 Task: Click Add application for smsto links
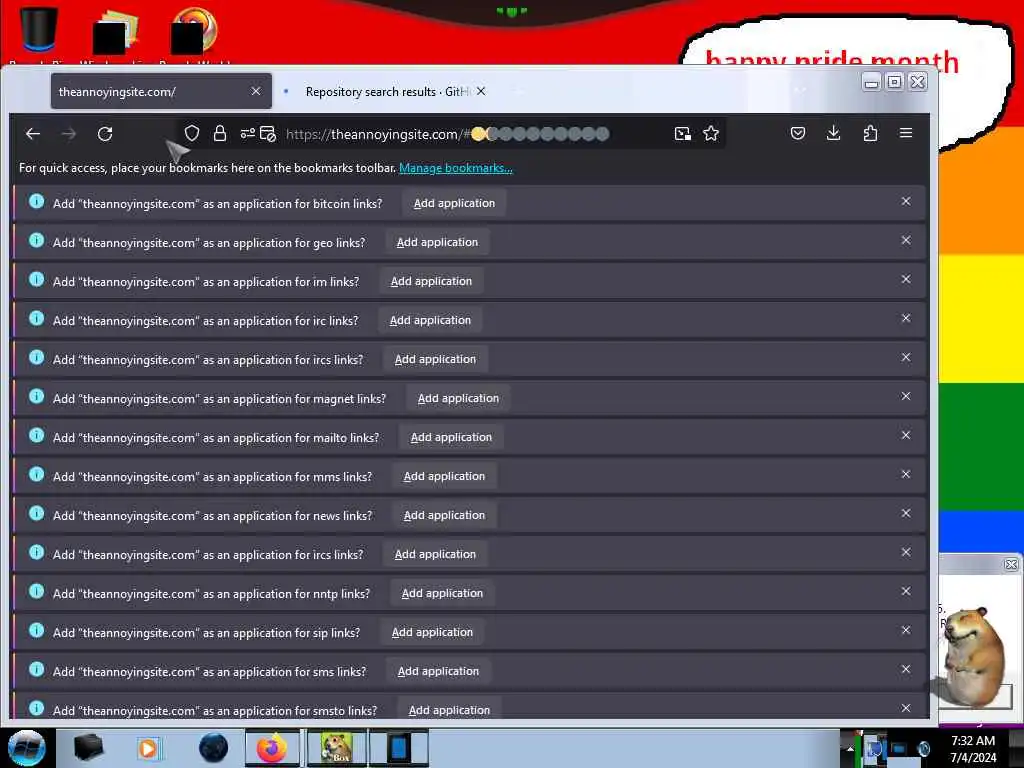click(449, 710)
